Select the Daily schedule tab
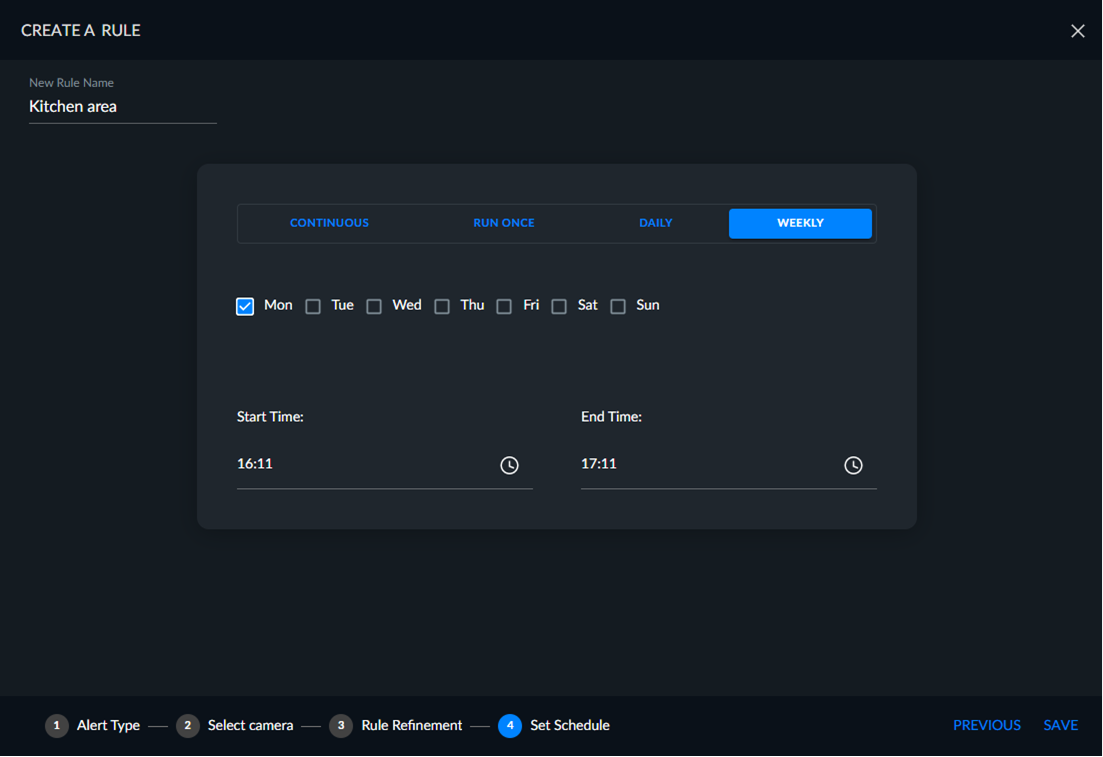This screenshot has width=1103, height=757. coord(656,223)
